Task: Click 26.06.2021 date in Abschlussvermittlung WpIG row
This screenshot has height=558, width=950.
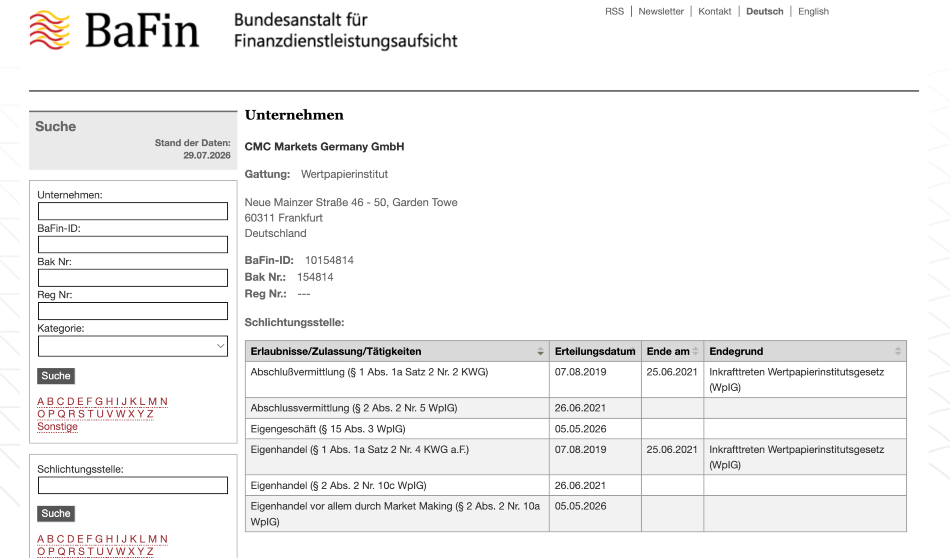Action: 580,408
